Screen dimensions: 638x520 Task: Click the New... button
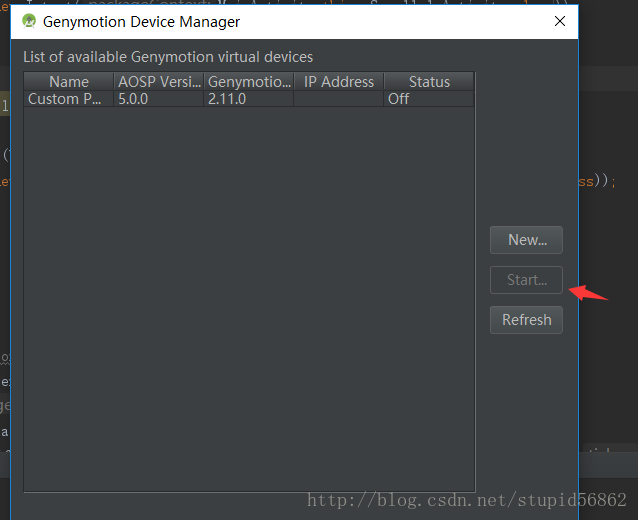[x=526, y=240]
